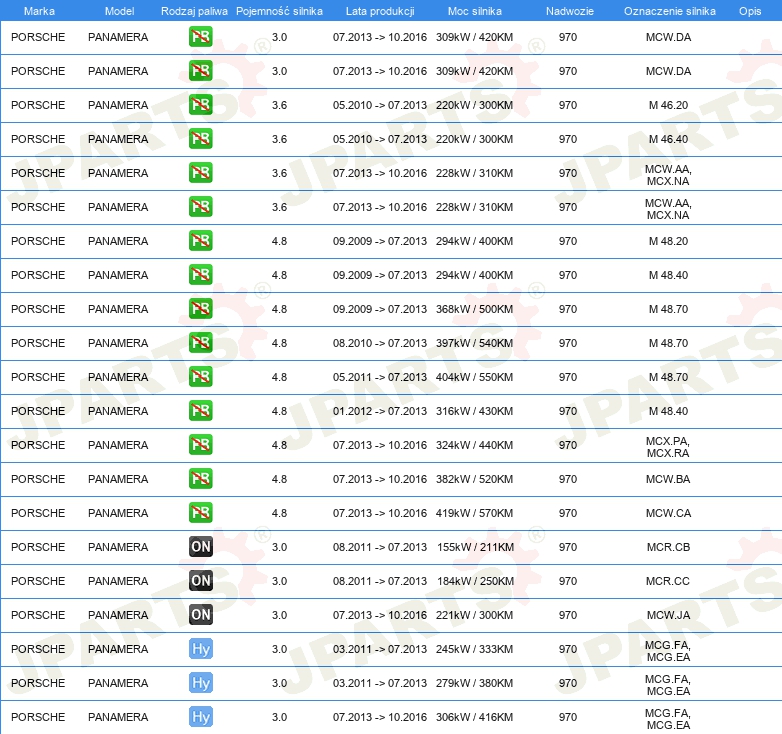Click the Pojemność silnika column header
Image resolution: width=782 pixels, height=734 pixels.
[x=279, y=11]
